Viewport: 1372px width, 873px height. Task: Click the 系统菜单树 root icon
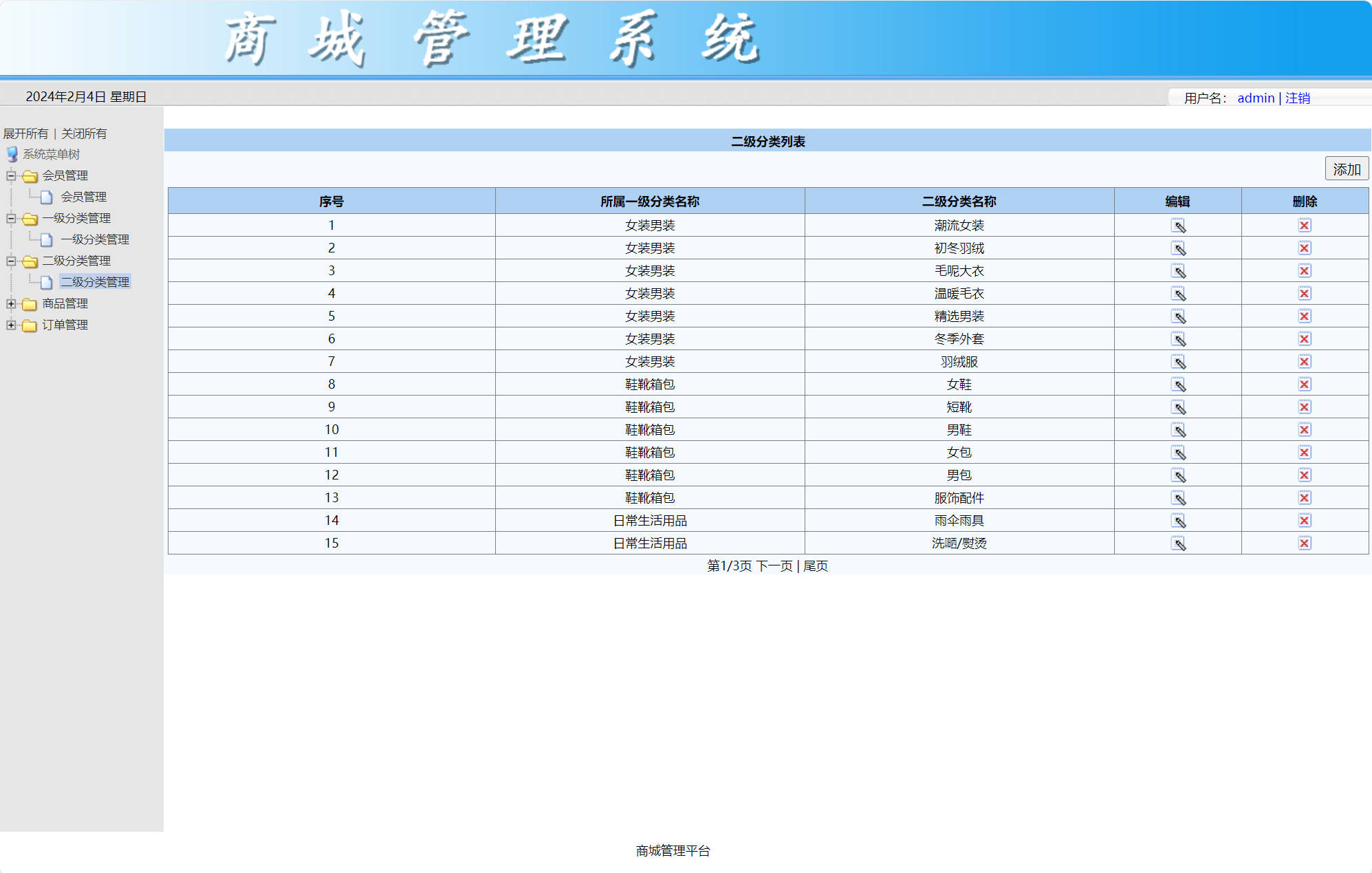12,153
